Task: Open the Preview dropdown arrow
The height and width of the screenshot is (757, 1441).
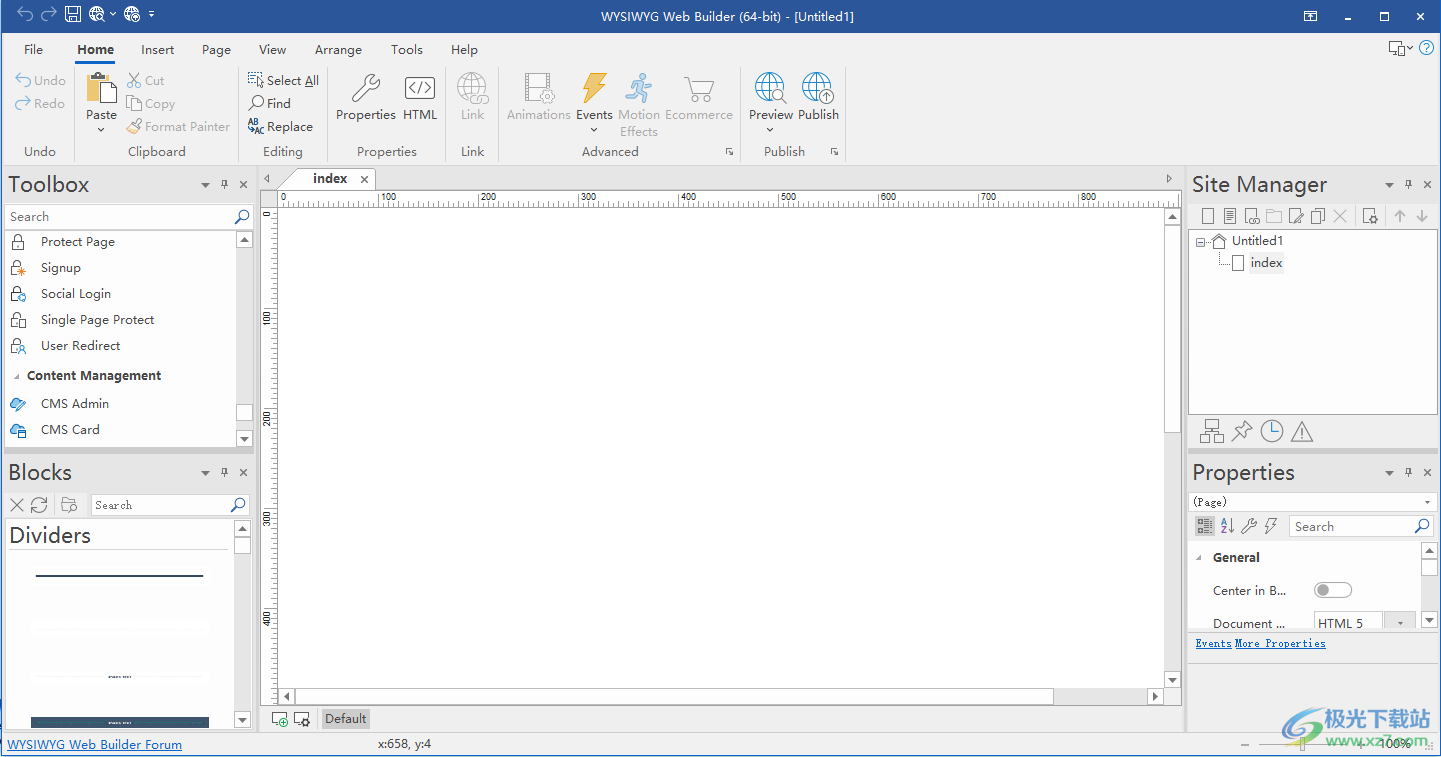Action: click(770, 129)
